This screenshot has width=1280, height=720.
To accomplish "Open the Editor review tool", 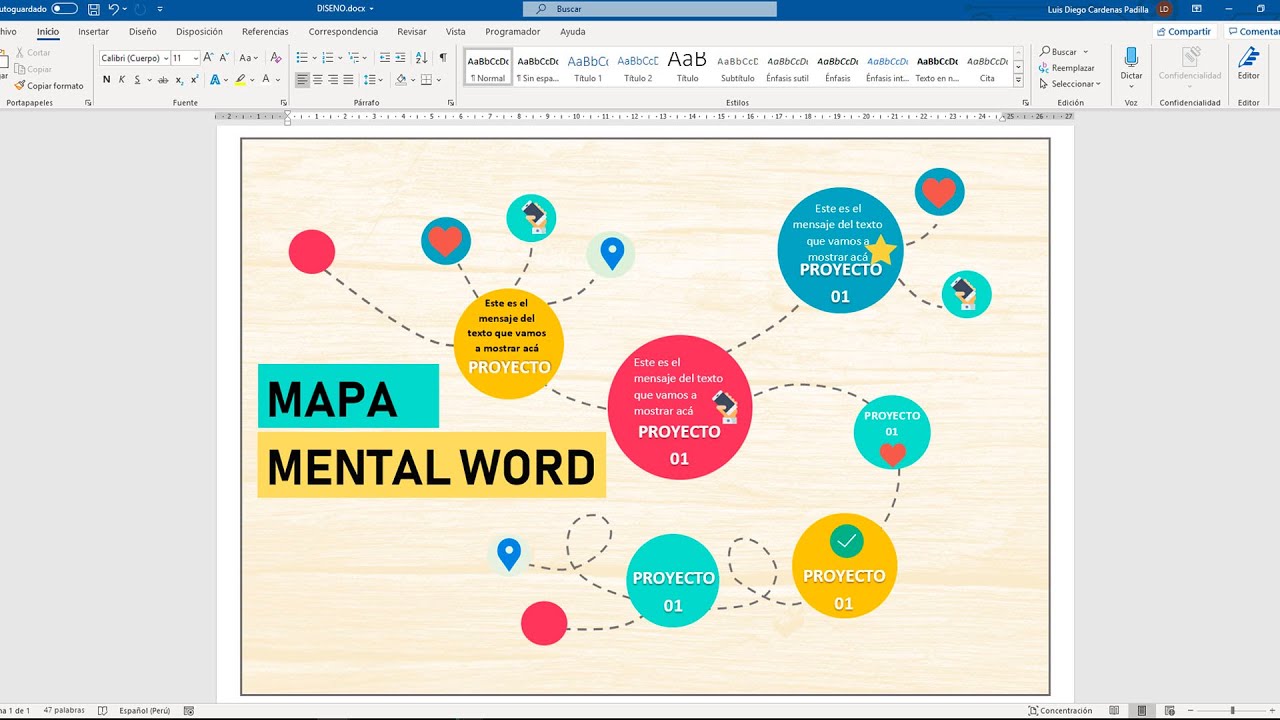I will 1248,57.
